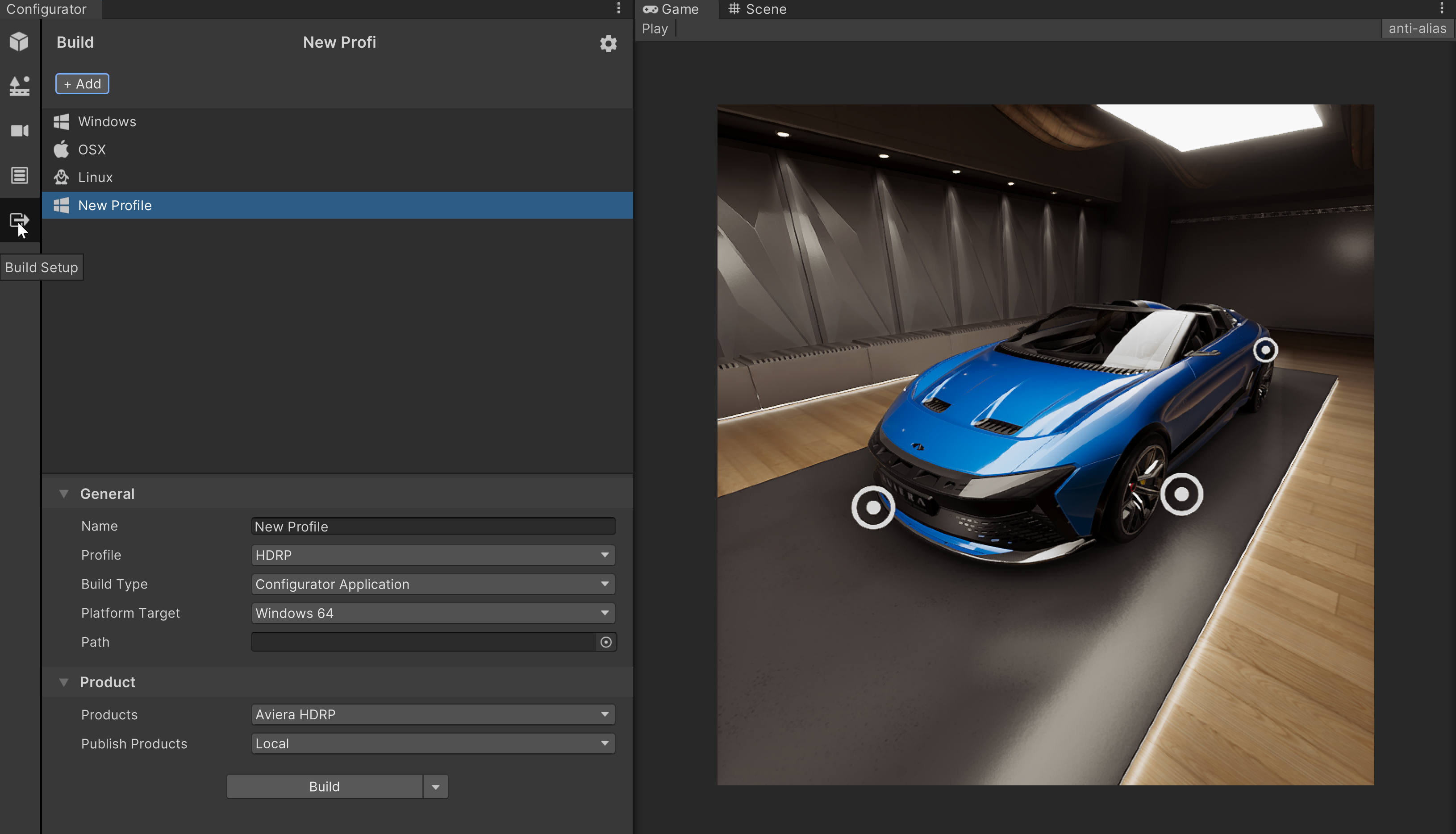Image resolution: width=1456 pixels, height=834 pixels.
Task: Click the Build Setup sidebar icon
Action: [x=20, y=220]
